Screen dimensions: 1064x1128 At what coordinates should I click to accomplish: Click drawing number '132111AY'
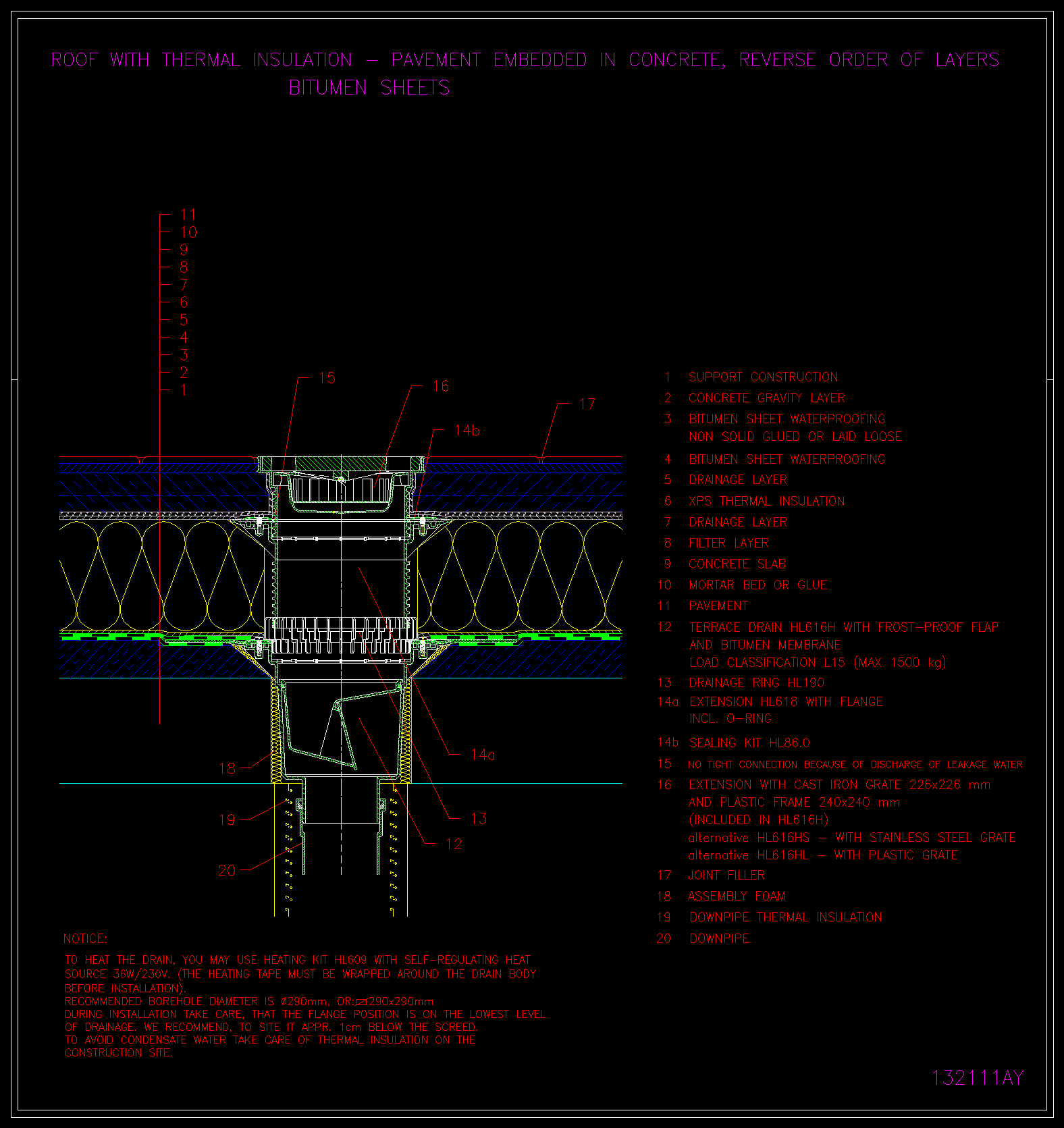pyautogui.click(x=978, y=1078)
